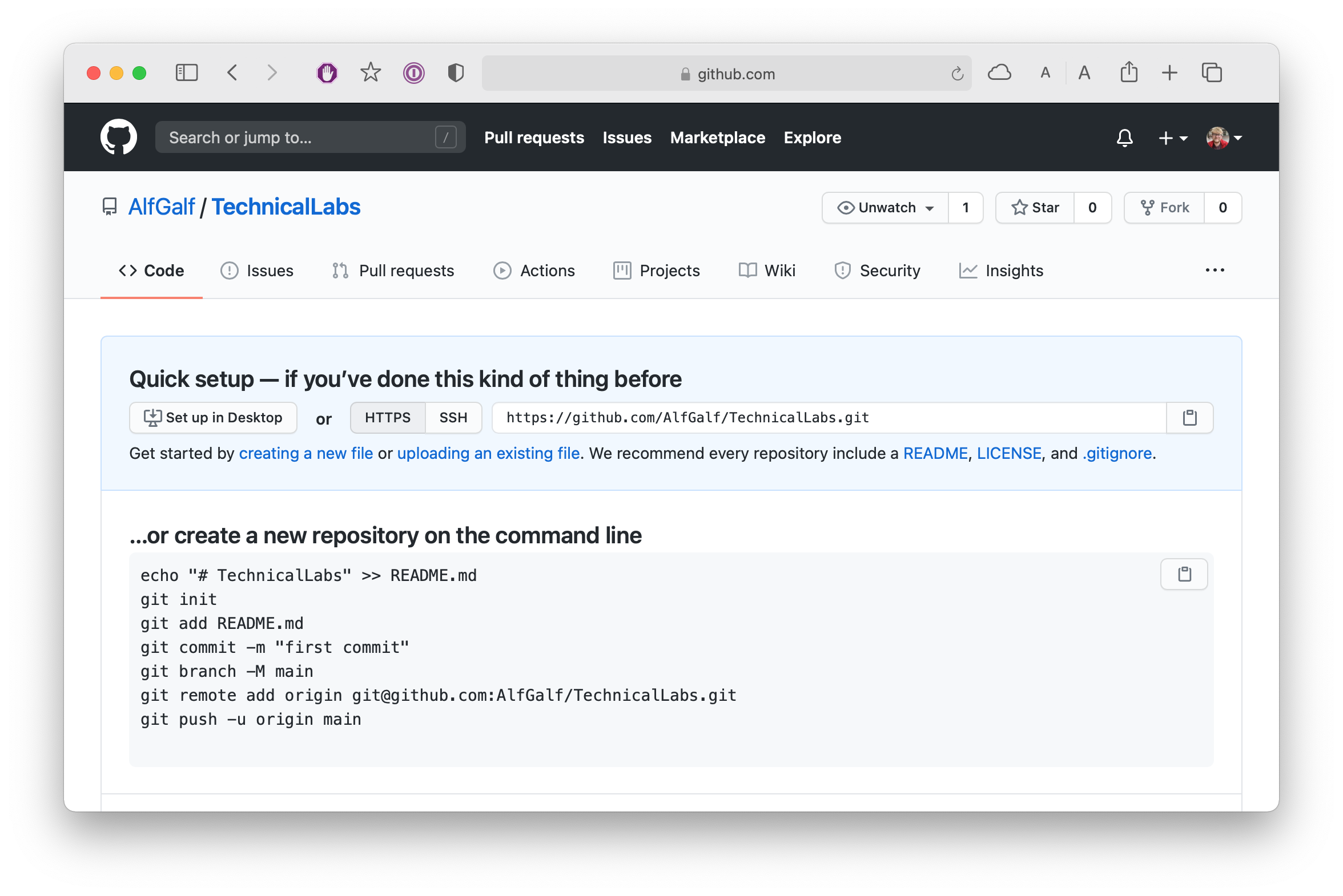Open Explore in the top navigation
Viewport: 1343px width, 896px height.
pos(812,138)
